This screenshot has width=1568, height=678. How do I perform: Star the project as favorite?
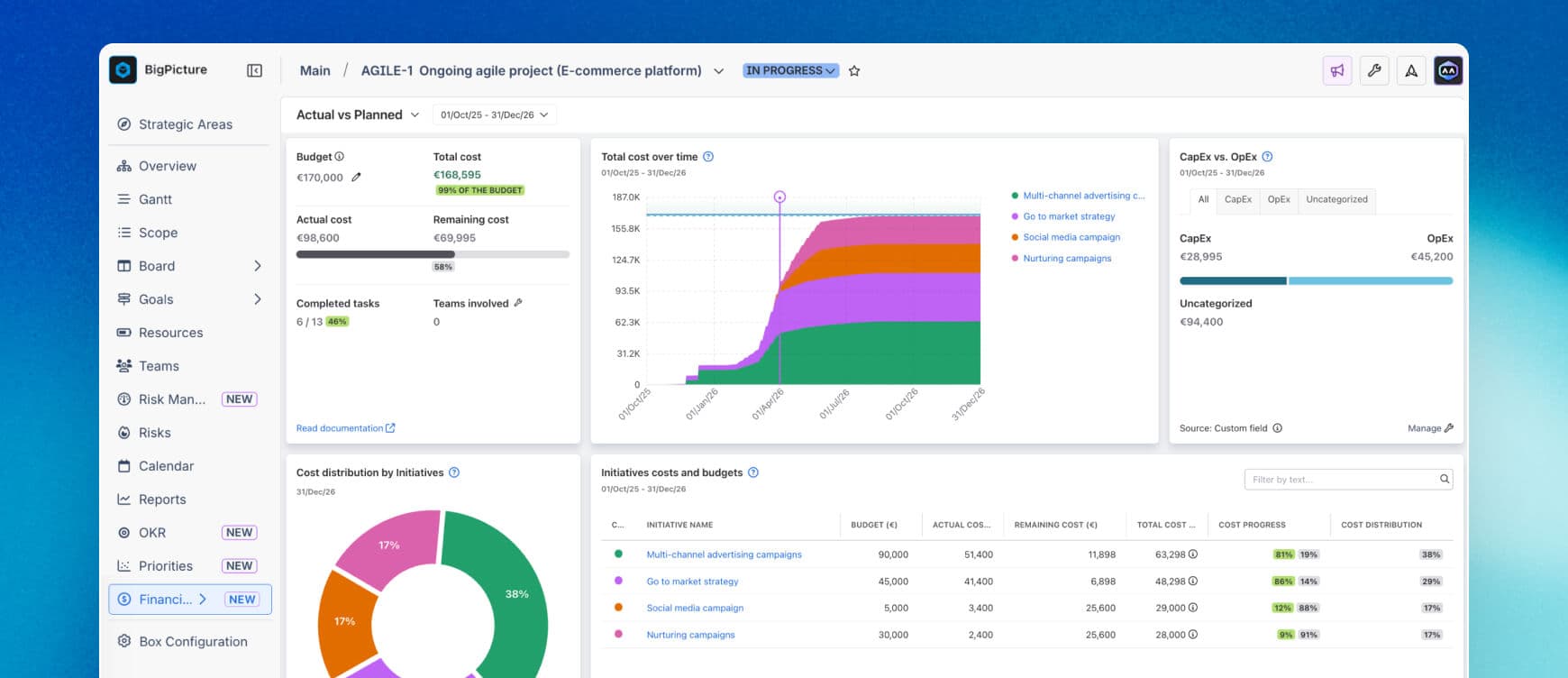[854, 70]
